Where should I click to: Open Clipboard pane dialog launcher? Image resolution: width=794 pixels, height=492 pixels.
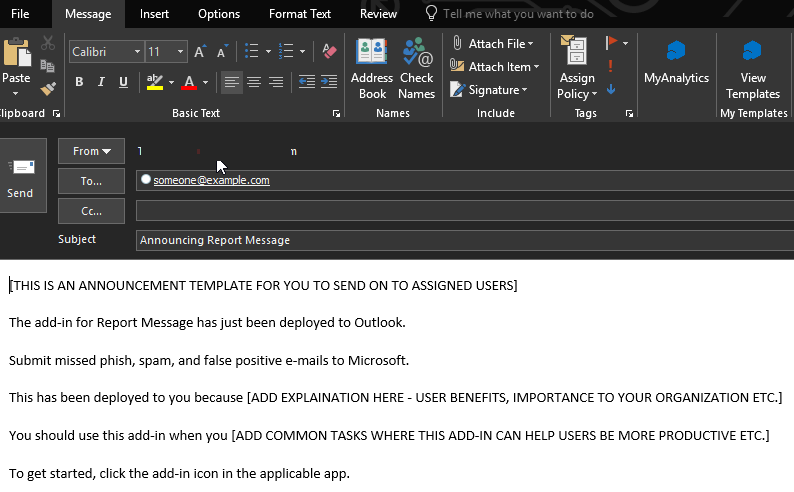point(57,114)
